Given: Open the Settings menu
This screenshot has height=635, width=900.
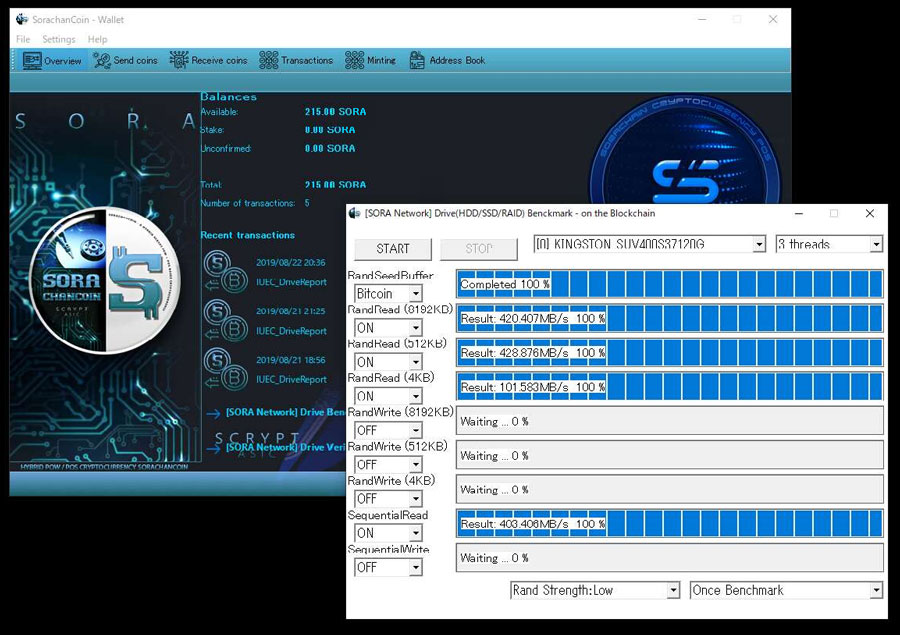Looking at the screenshot, I should (x=59, y=39).
